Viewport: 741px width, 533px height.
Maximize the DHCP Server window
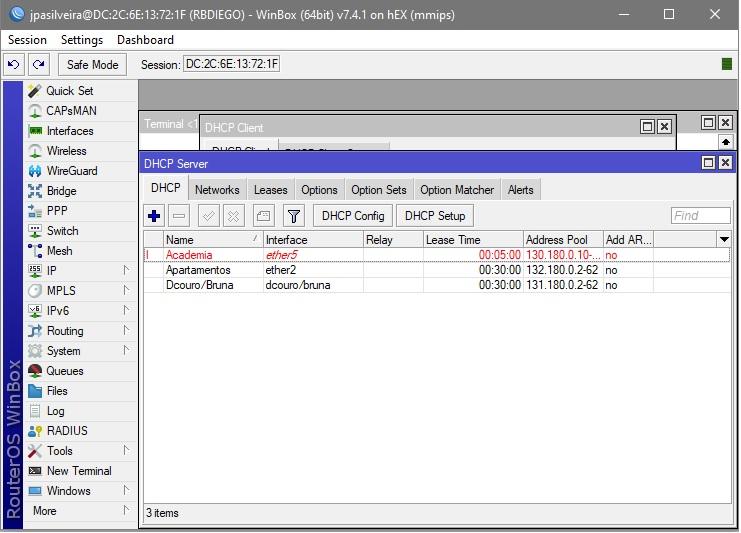coord(708,163)
